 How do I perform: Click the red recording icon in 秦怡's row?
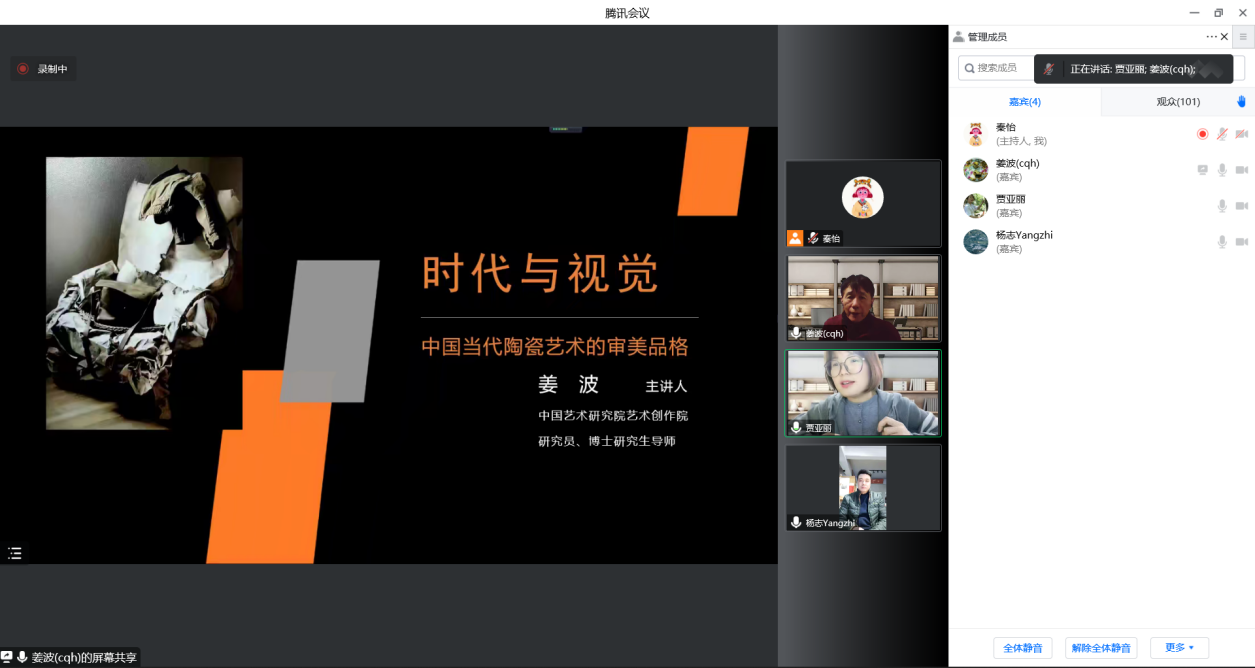[x=1202, y=134]
